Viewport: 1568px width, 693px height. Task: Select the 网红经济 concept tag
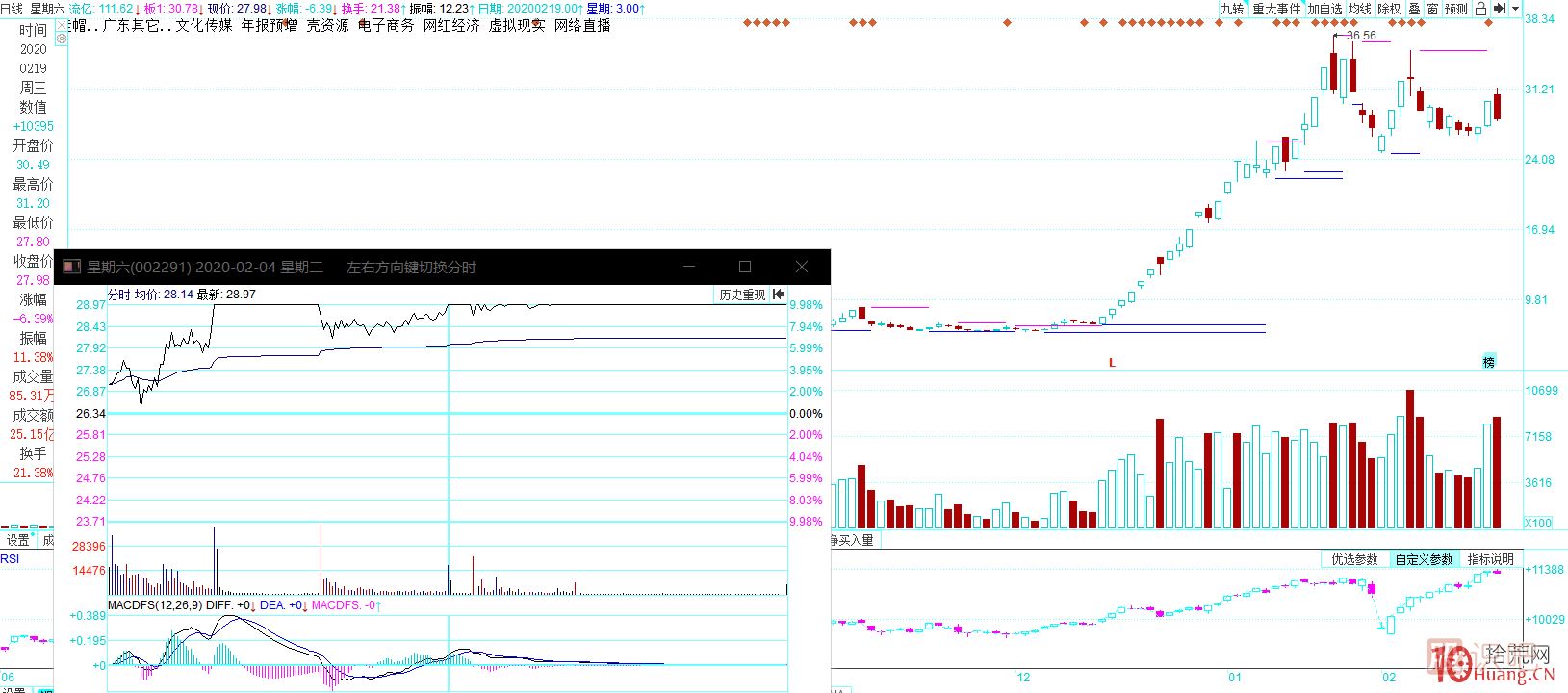coord(451,26)
